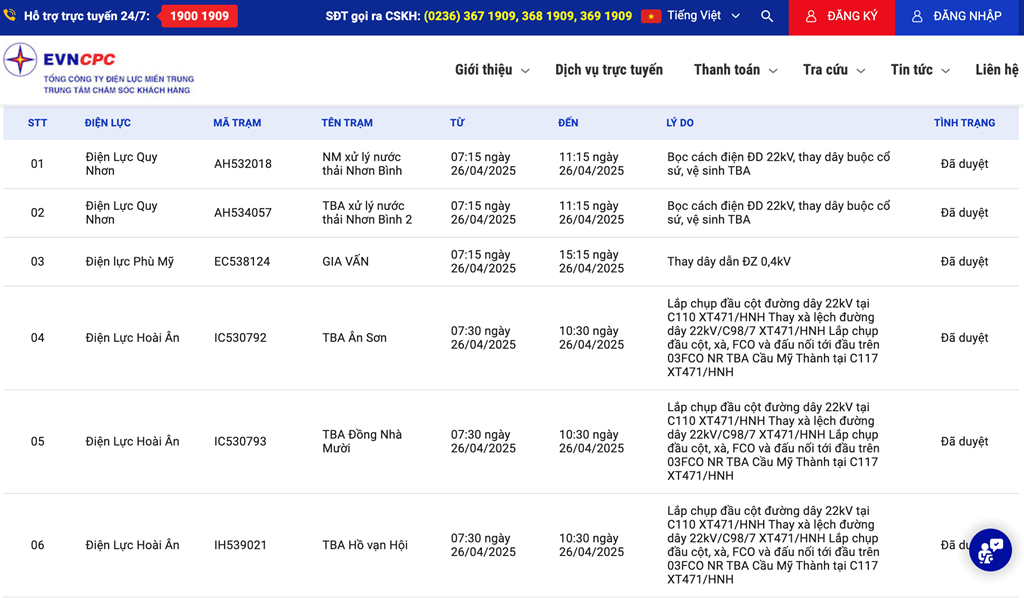Expand the Giới thiệu menu chevron
This screenshot has height=598, width=1024.
[x=525, y=71]
